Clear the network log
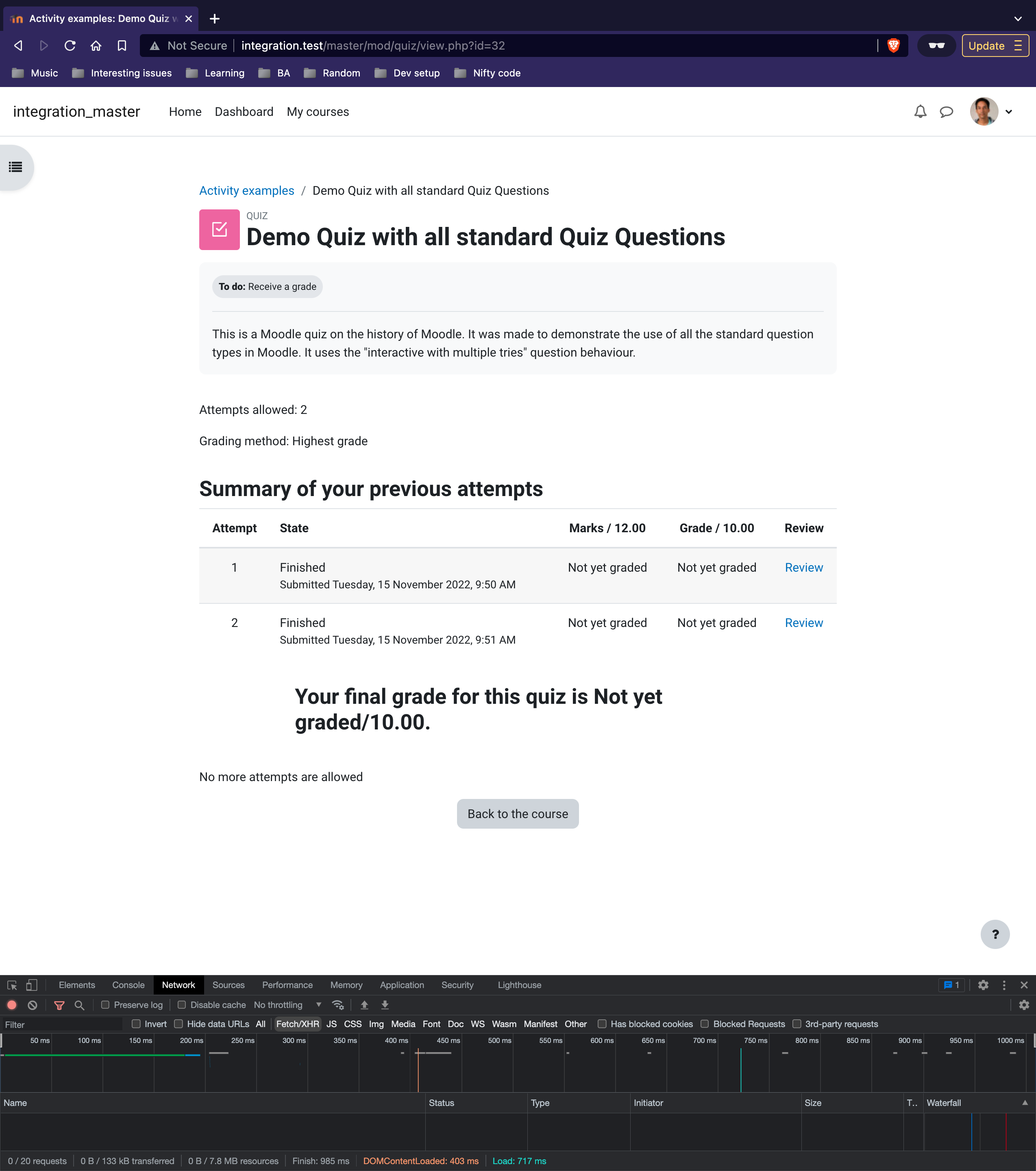This screenshot has width=1036, height=1171. click(33, 1005)
